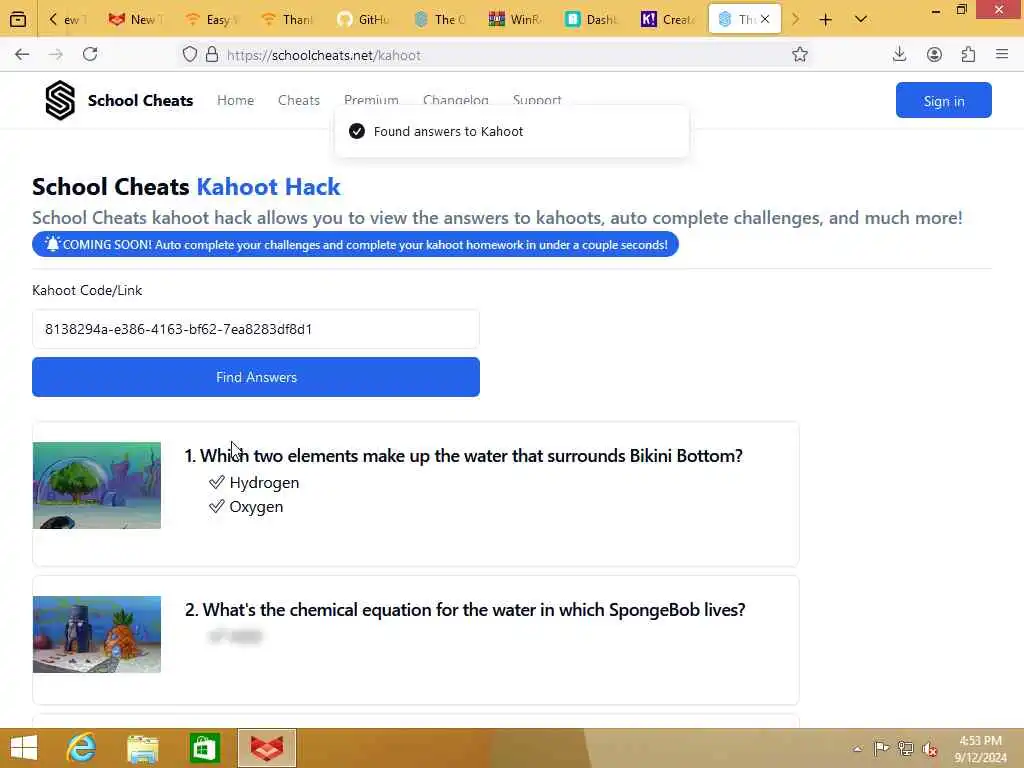Switch to the New Tab tab
1024x768 pixels.
tap(136, 20)
